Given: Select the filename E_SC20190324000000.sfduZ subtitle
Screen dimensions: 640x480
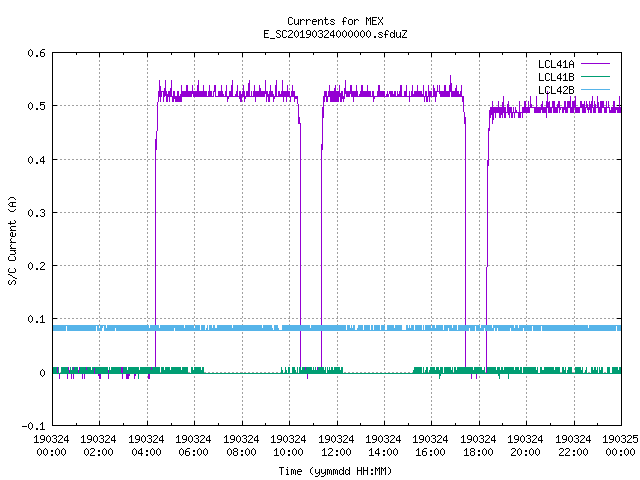Looking at the screenshot, I should tap(335, 34).
